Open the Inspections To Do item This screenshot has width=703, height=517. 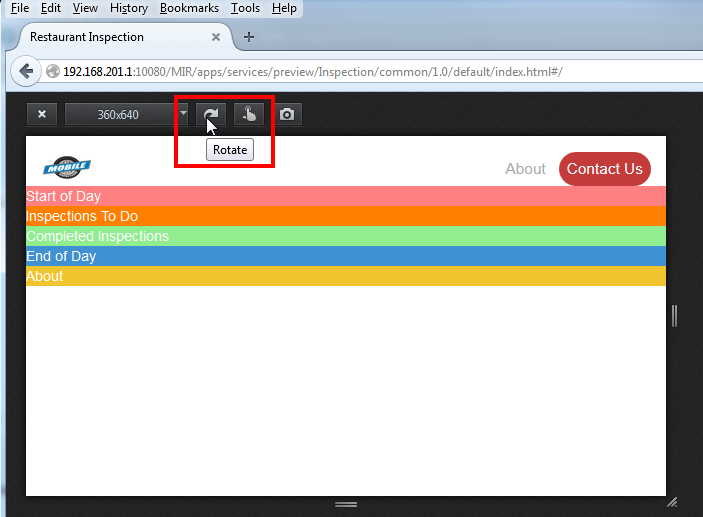346,216
